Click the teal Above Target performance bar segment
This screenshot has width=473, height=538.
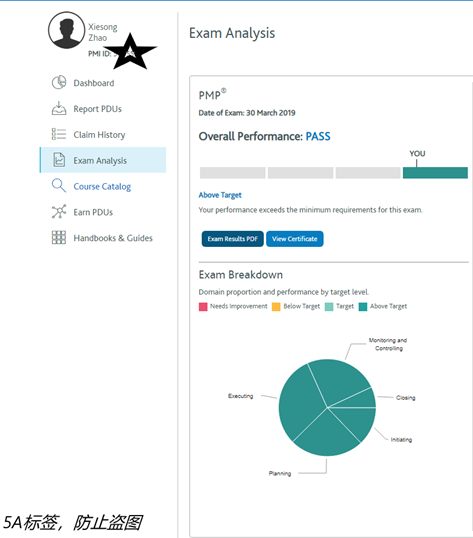pyautogui.click(x=435, y=173)
